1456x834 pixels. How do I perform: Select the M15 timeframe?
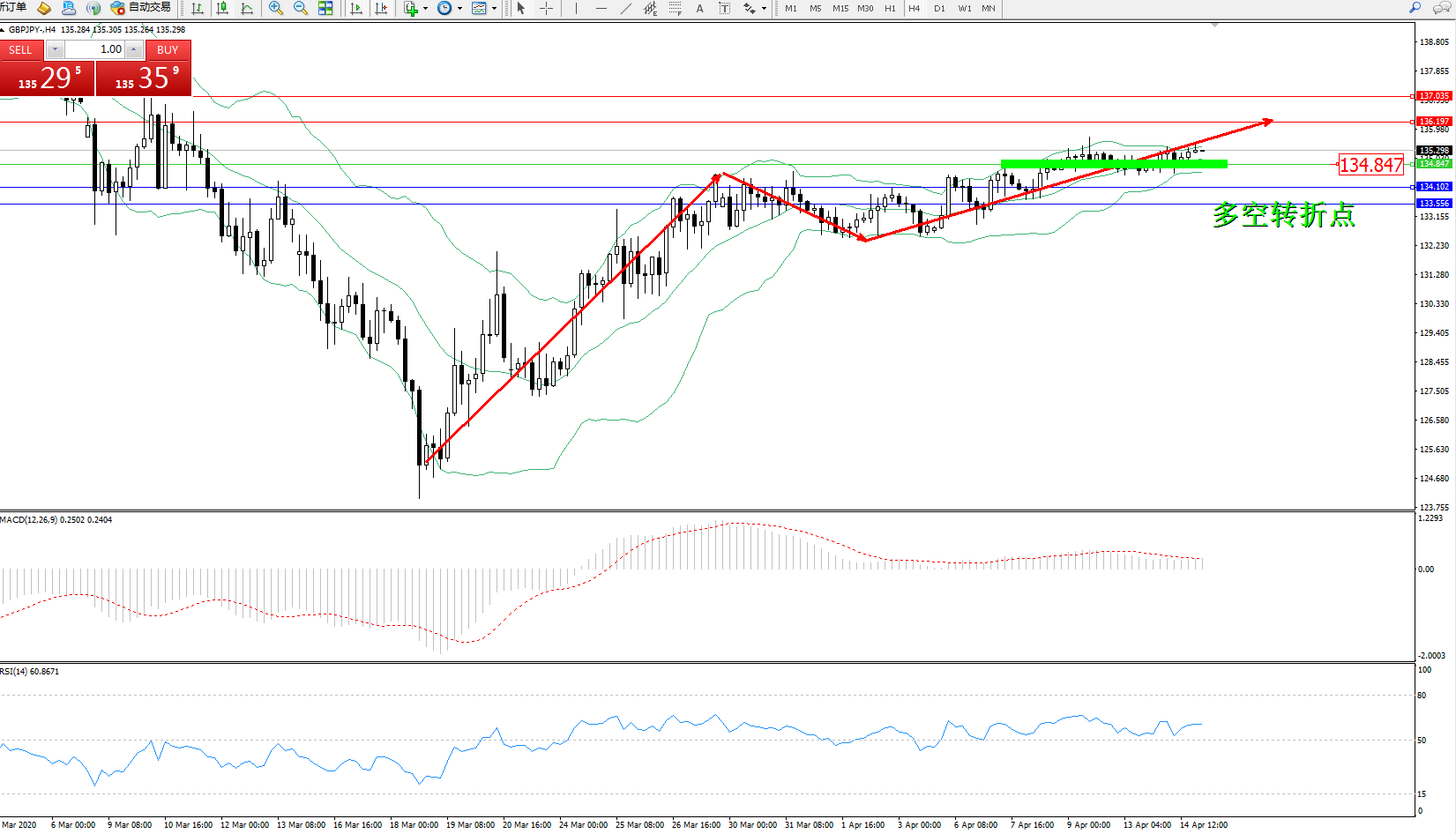(840, 8)
